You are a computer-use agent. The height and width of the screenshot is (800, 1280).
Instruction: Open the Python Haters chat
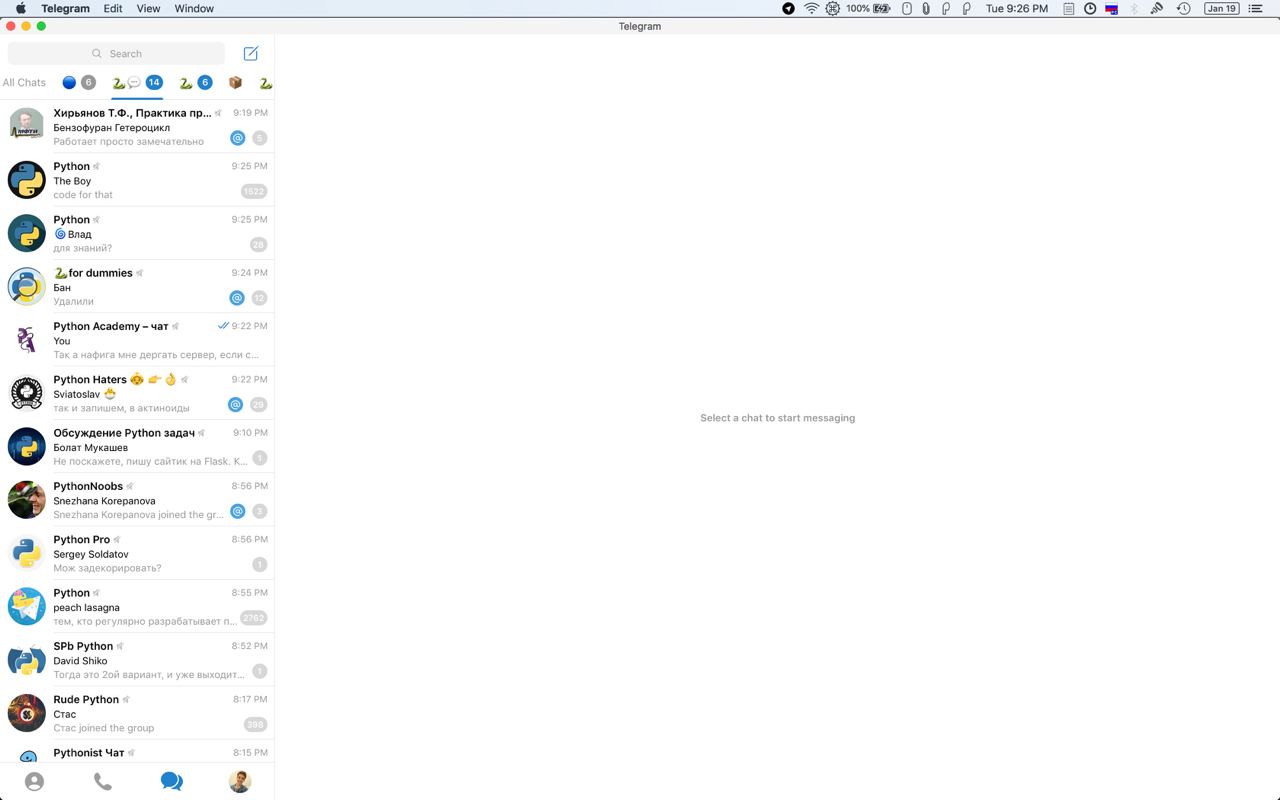coord(137,393)
